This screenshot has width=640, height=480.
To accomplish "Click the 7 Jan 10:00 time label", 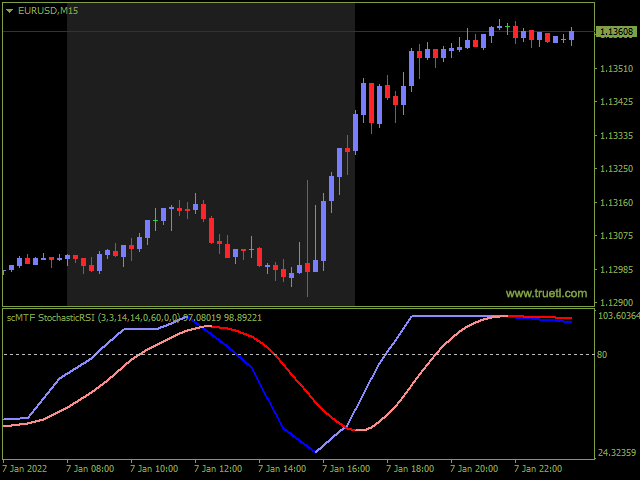I will point(154,469).
